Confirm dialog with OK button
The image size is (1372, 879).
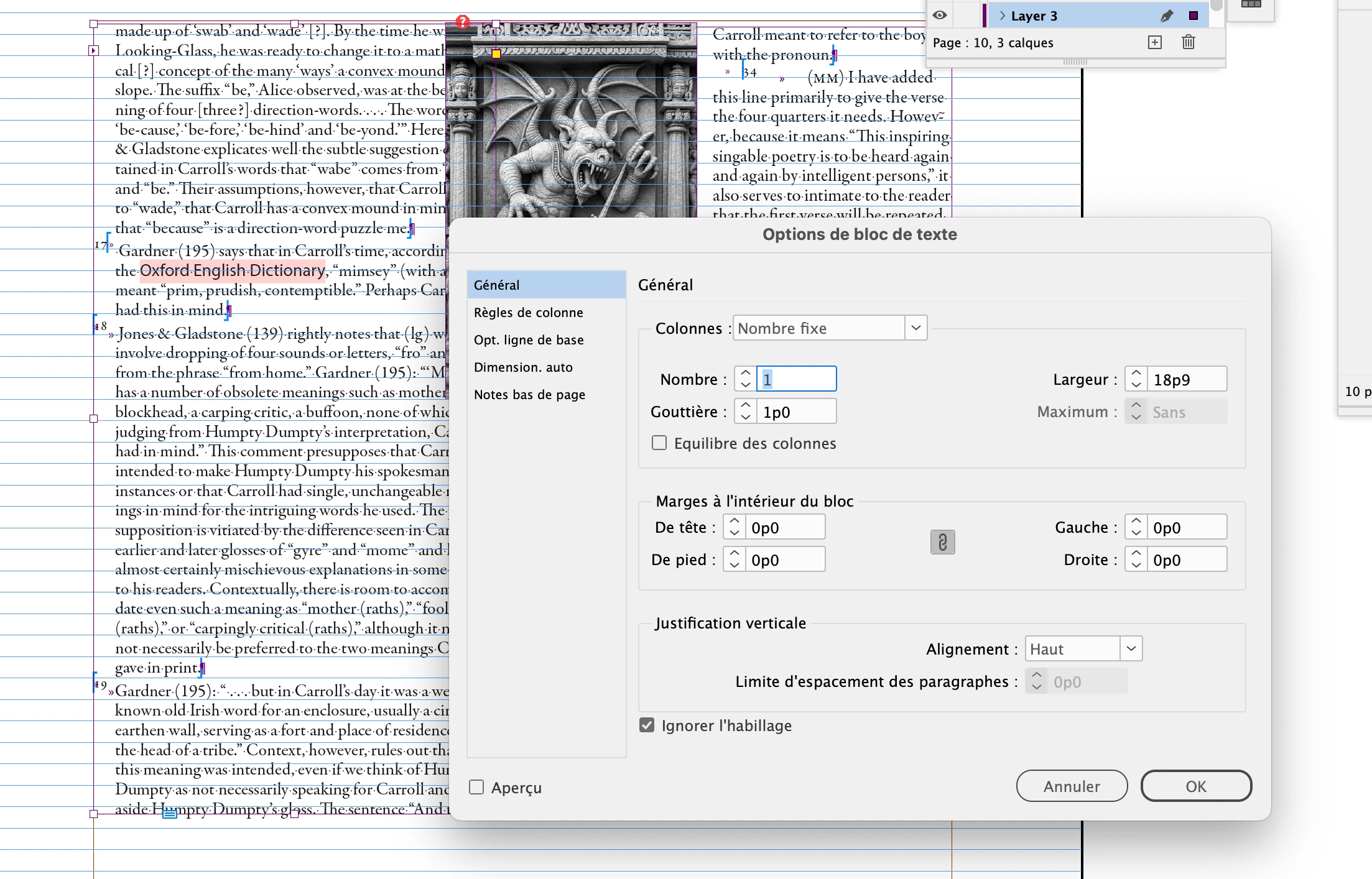click(x=1195, y=786)
